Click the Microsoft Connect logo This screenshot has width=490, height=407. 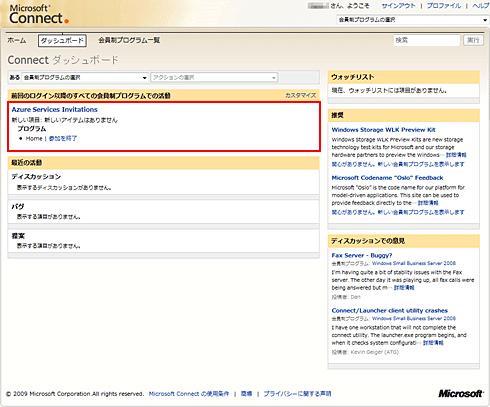coord(39,14)
